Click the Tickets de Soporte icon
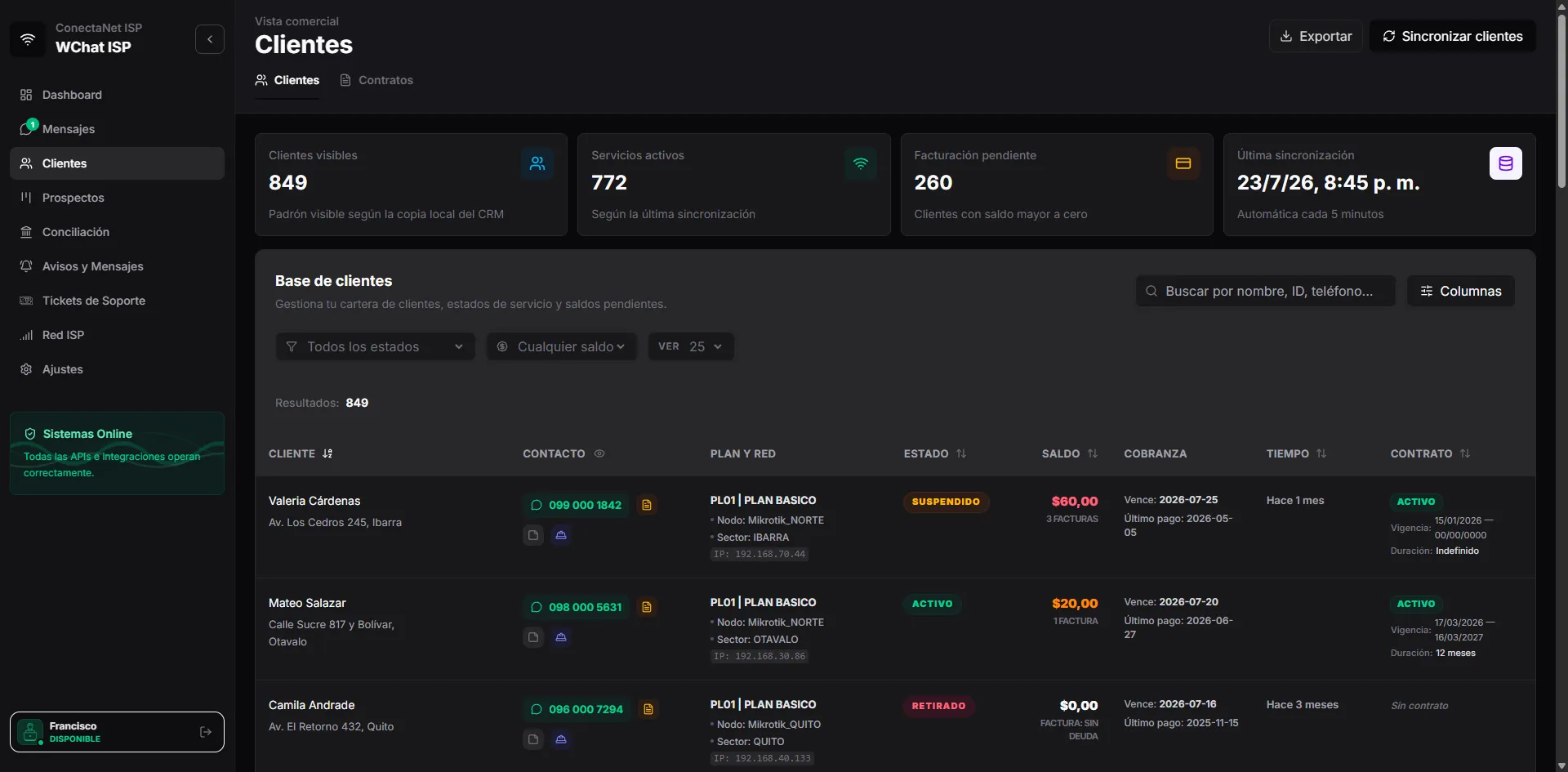The height and width of the screenshot is (772, 1568). pyautogui.click(x=26, y=301)
